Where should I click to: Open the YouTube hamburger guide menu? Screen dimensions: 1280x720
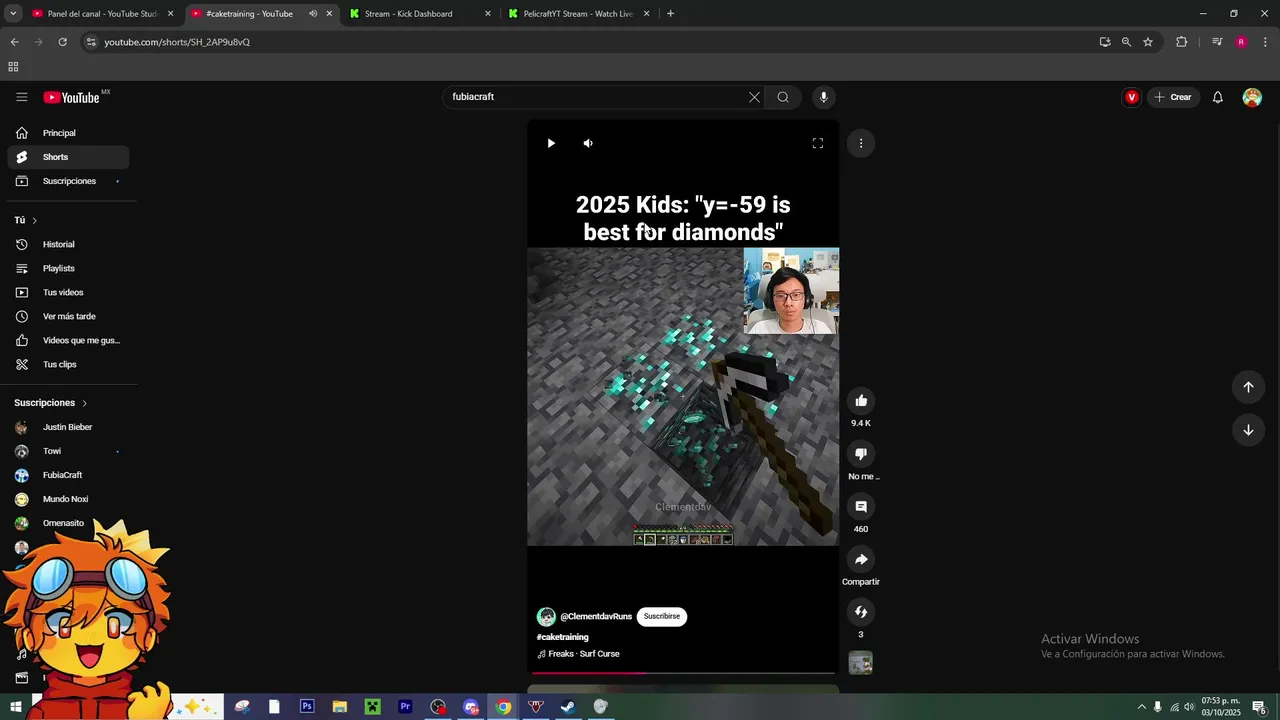coord(21,97)
